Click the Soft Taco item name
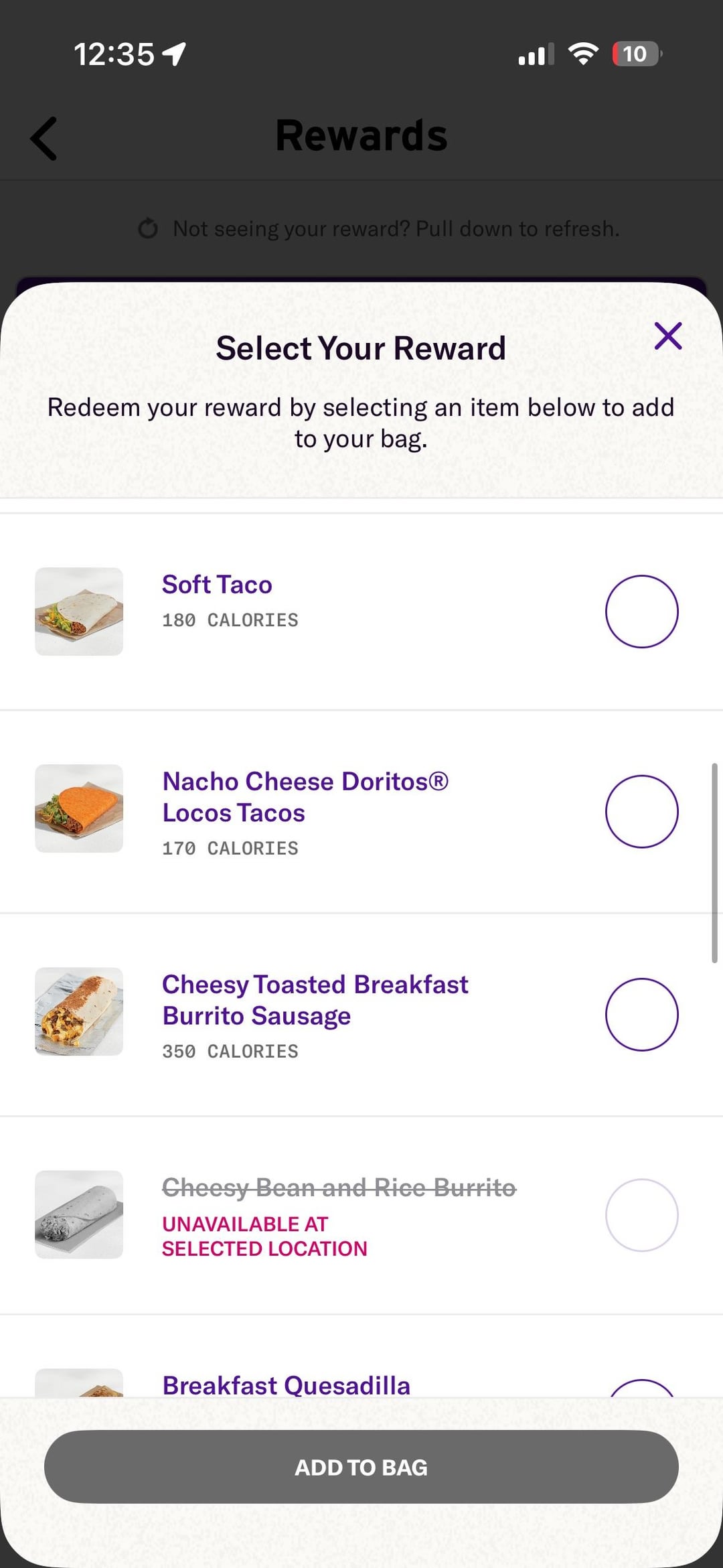Screen dimensions: 723x1568 point(217,585)
